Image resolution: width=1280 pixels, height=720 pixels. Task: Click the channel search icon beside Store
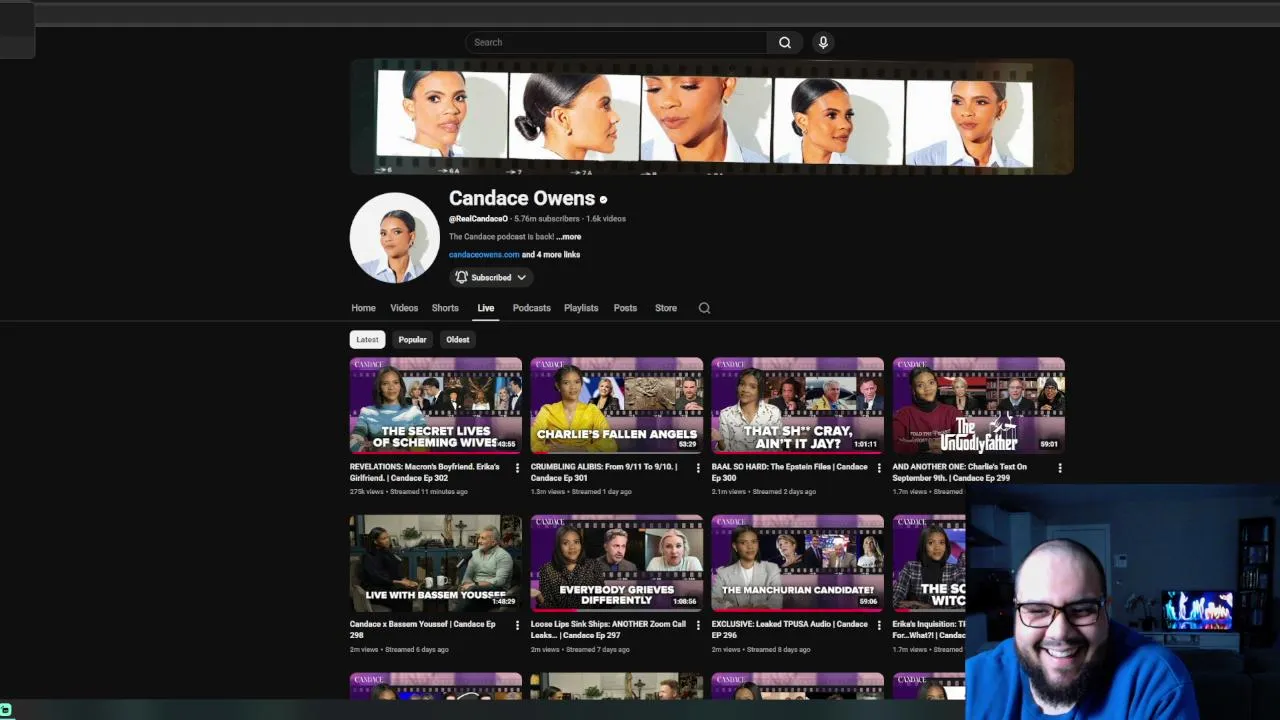coord(704,308)
